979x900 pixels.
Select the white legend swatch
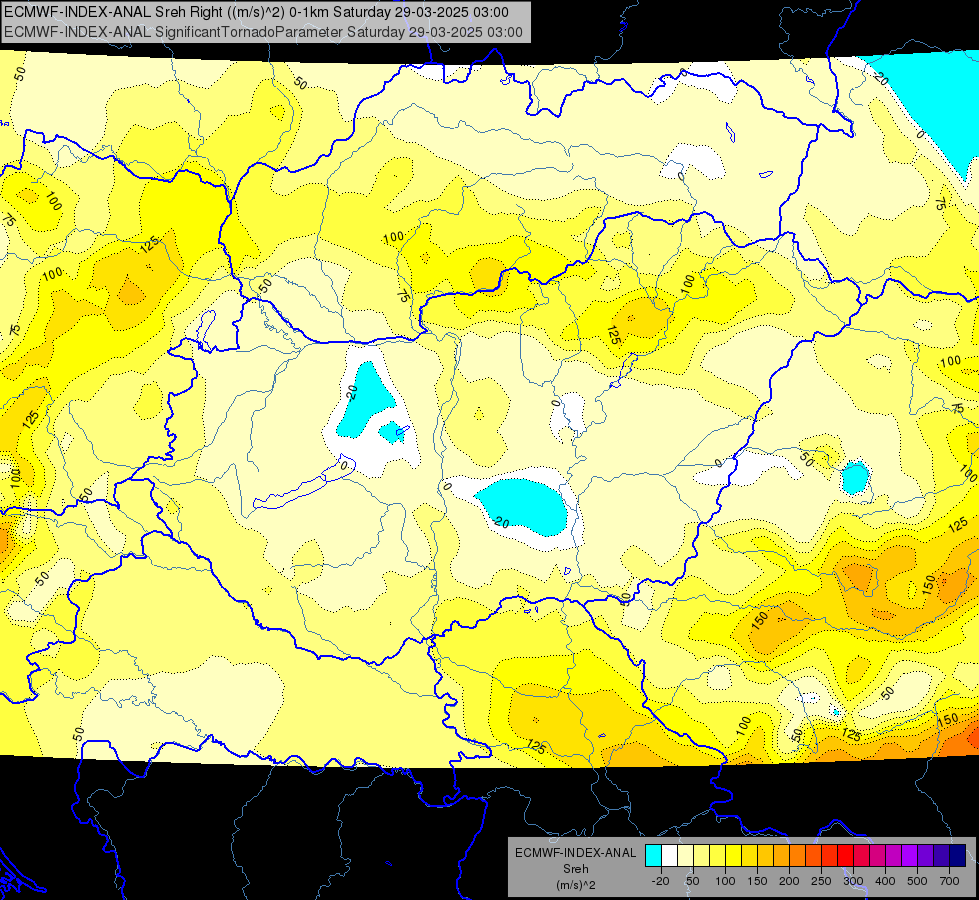(669, 855)
